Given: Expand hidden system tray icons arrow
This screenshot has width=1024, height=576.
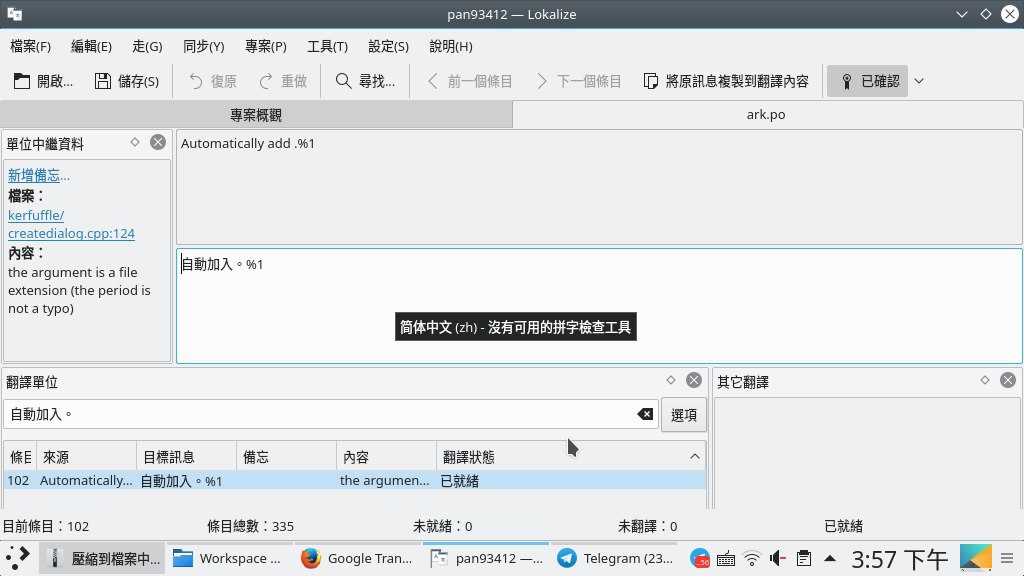Looking at the screenshot, I should pos(830,559).
